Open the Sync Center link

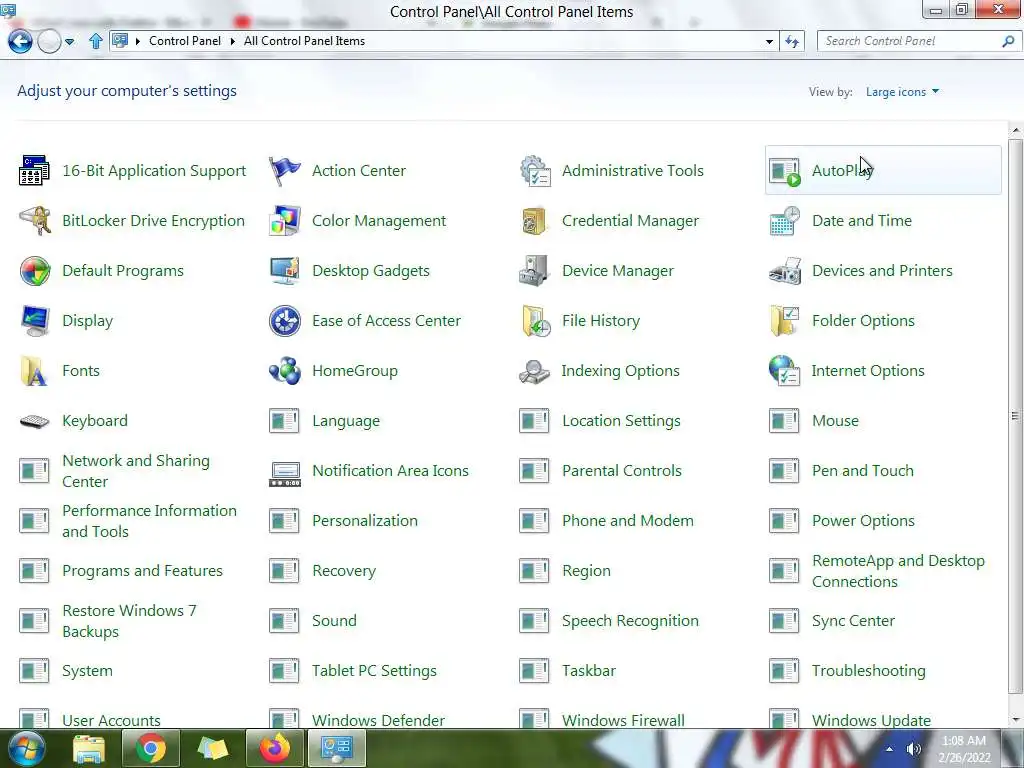point(854,621)
